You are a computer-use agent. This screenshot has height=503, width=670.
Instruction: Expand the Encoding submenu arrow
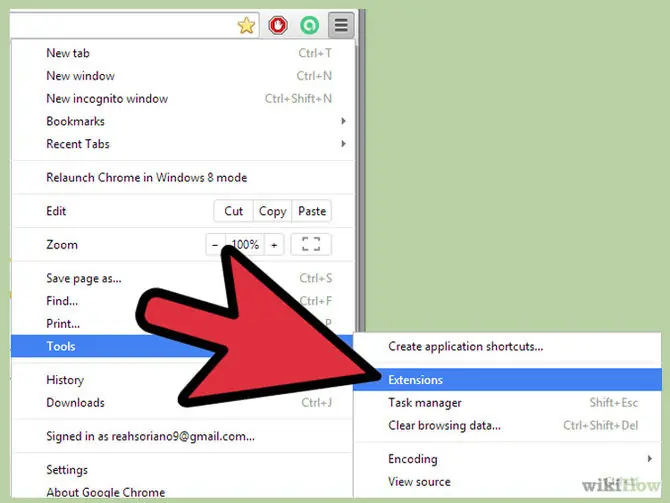[649, 459]
